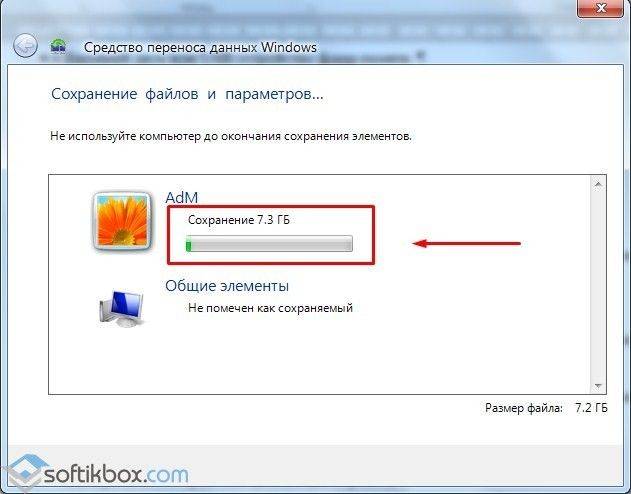631x494 pixels.
Task: Click the green saving progress bar
Action: pos(269,244)
